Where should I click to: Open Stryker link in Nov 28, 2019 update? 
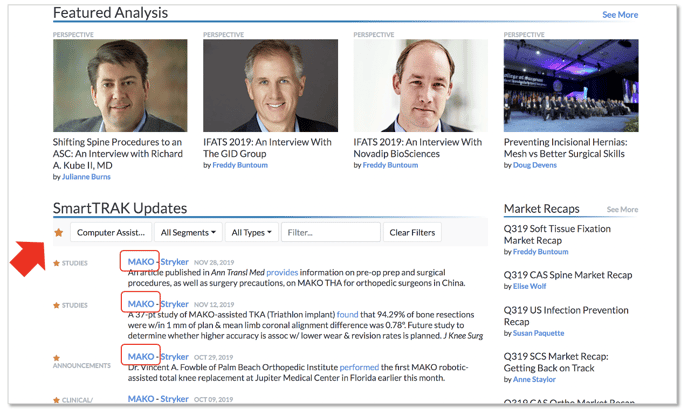click(x=174, y=262)
